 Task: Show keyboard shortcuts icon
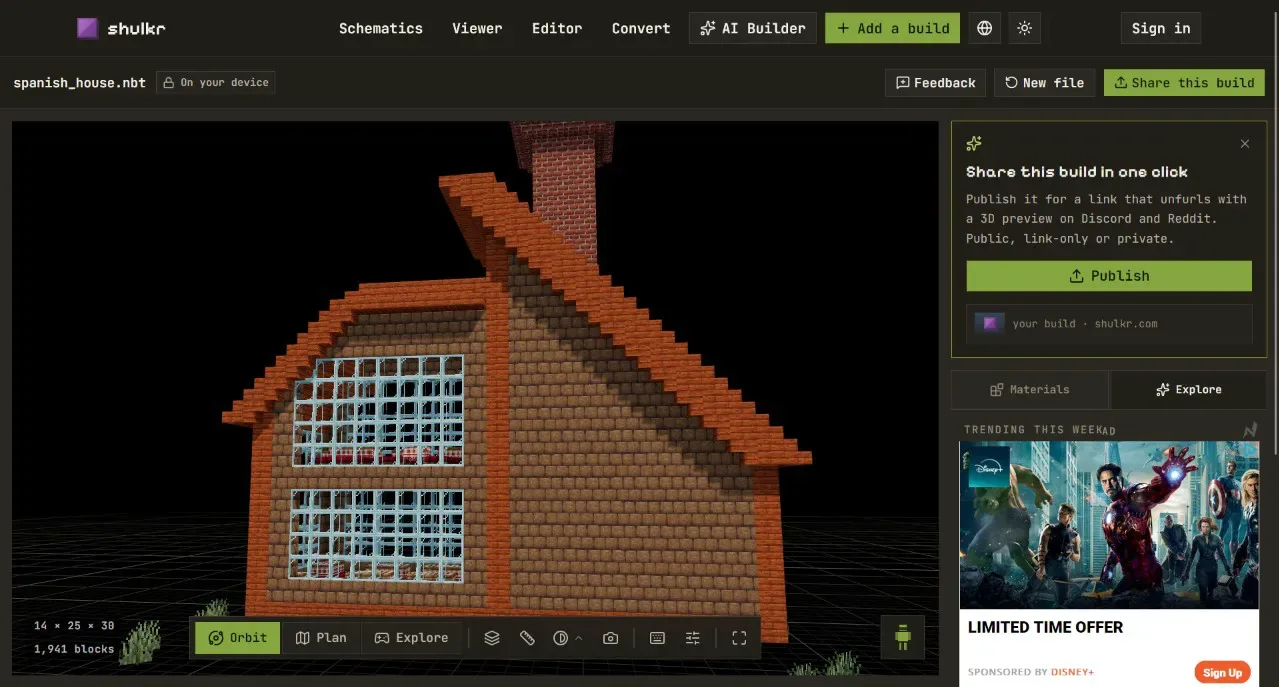coord(657,638)
